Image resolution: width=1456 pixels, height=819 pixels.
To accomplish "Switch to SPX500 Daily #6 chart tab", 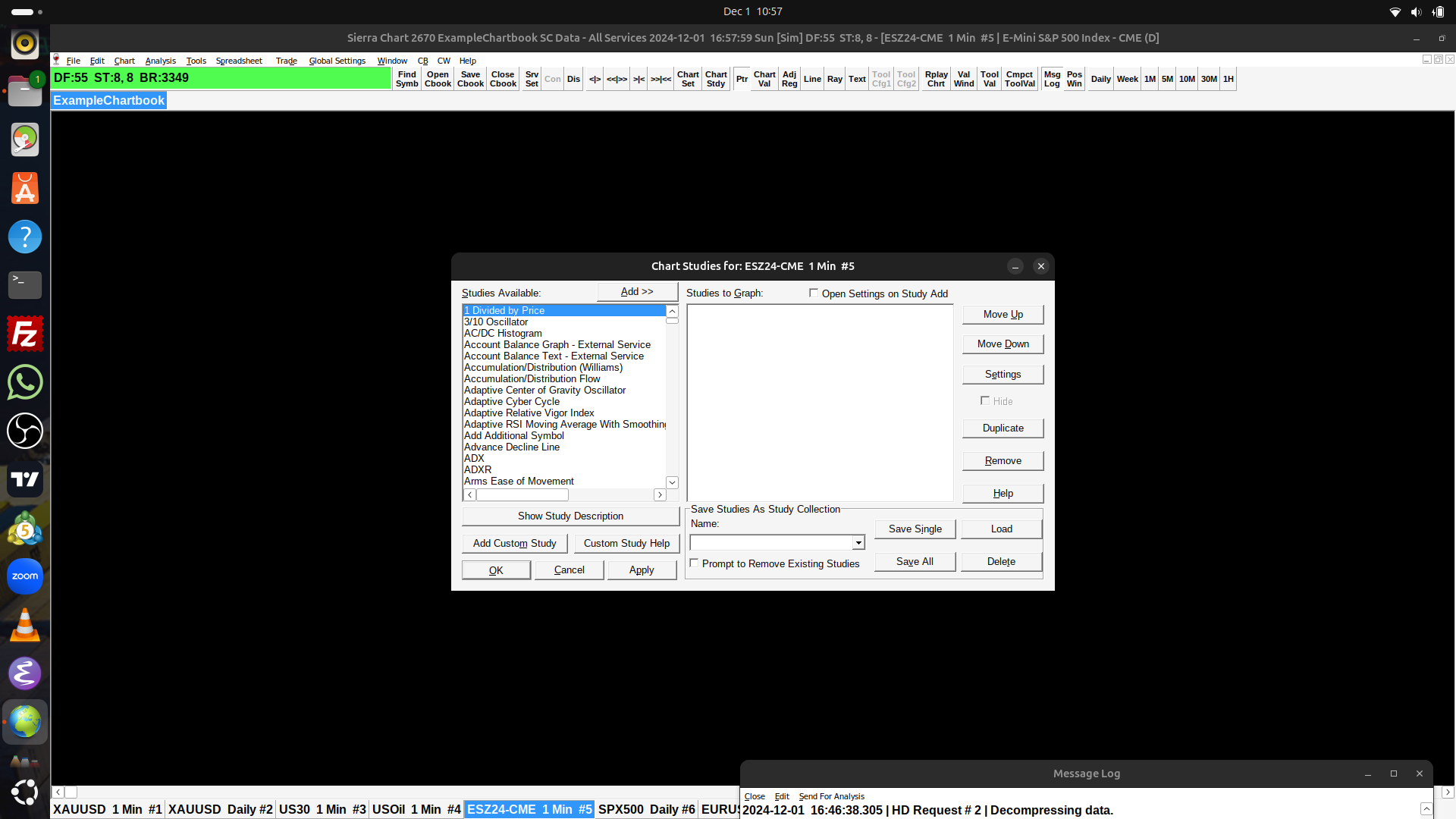I will 646,809.
